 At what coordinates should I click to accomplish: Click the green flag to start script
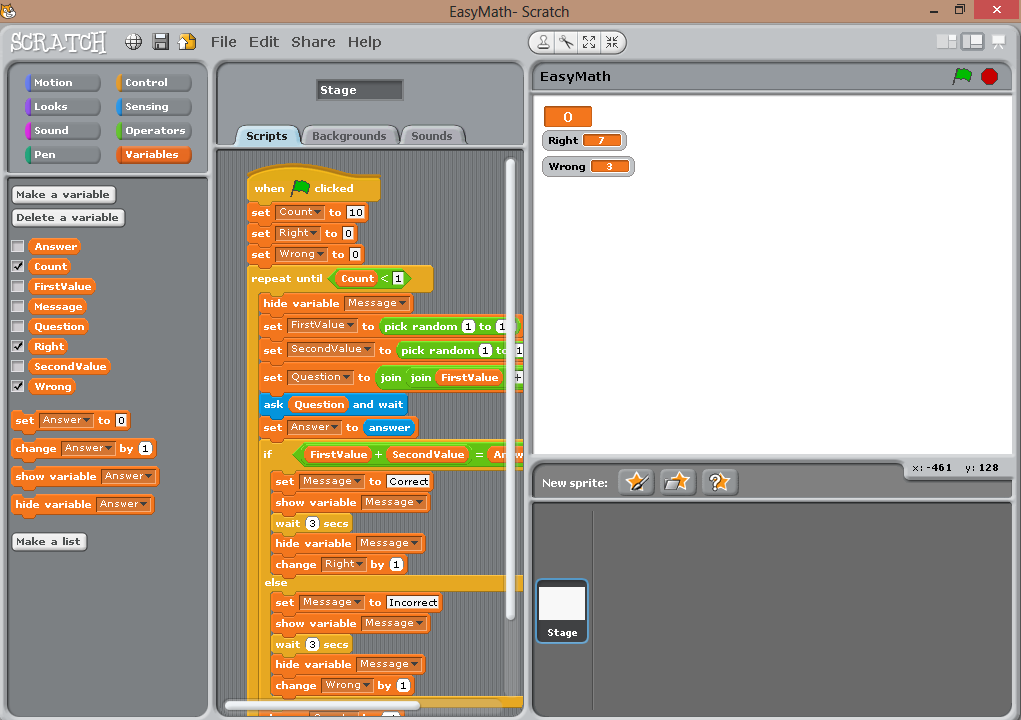point(962,77)
